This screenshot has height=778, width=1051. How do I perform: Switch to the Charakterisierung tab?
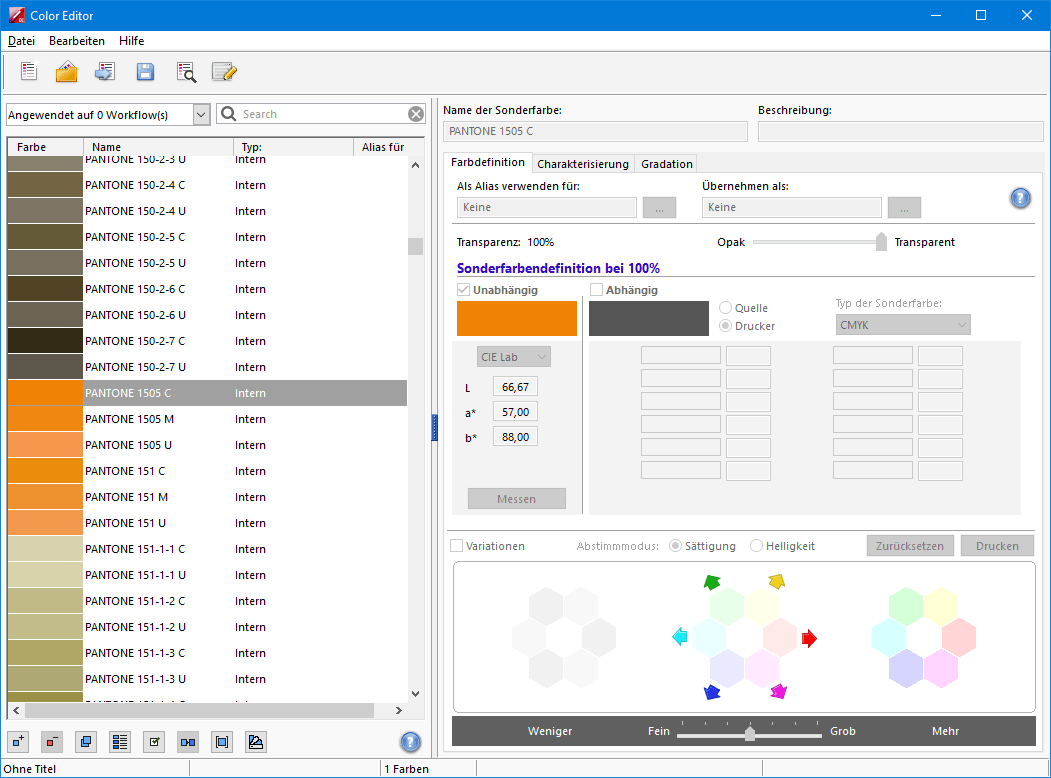click(x=583, y=164)
